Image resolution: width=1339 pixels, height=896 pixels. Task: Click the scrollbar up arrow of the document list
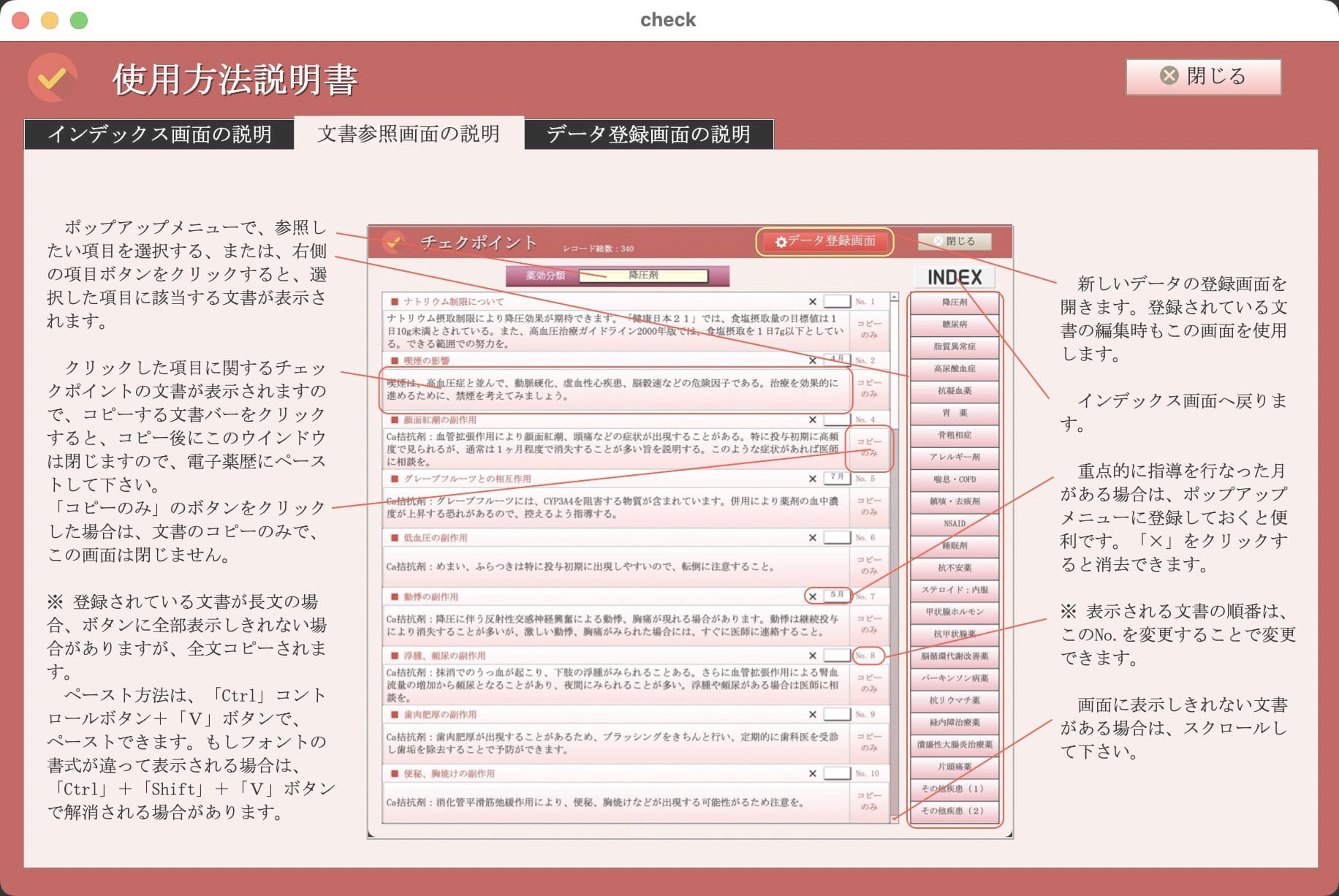(x=895, y=298)
